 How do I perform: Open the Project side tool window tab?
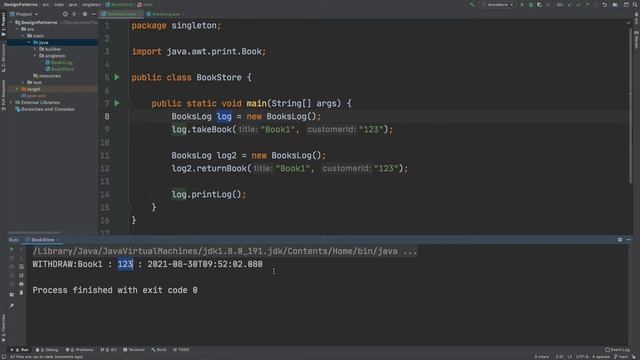click(3, 25)
